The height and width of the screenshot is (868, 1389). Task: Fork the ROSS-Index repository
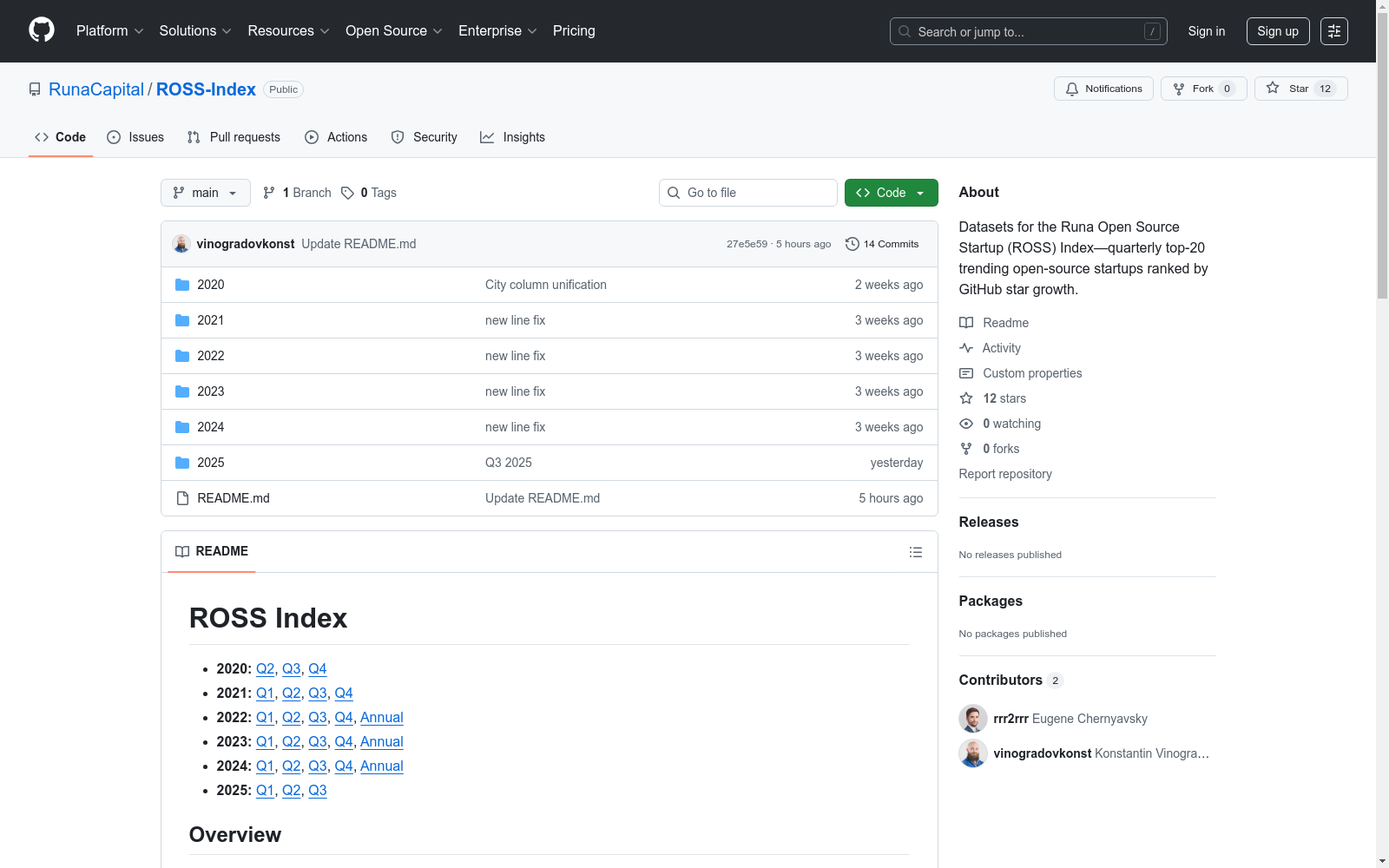click(x=1203, y=89)
